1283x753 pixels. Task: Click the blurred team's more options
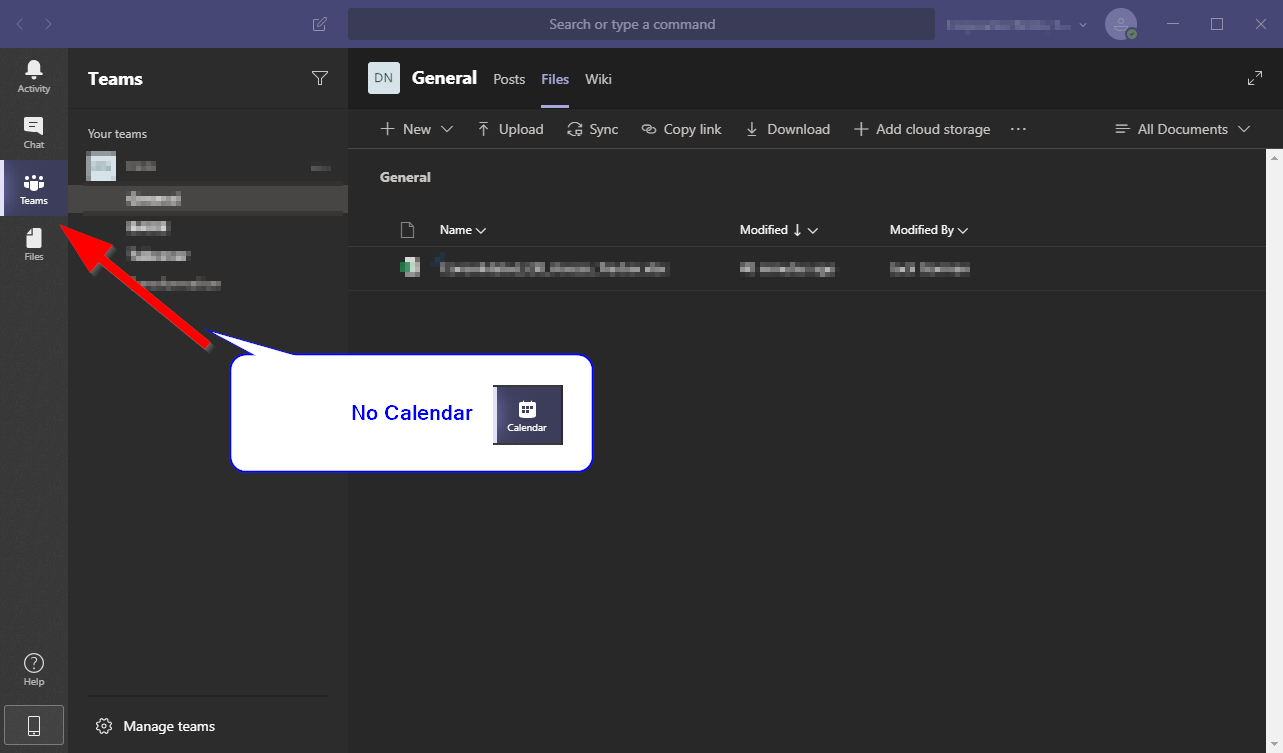[x=321, y=167]
